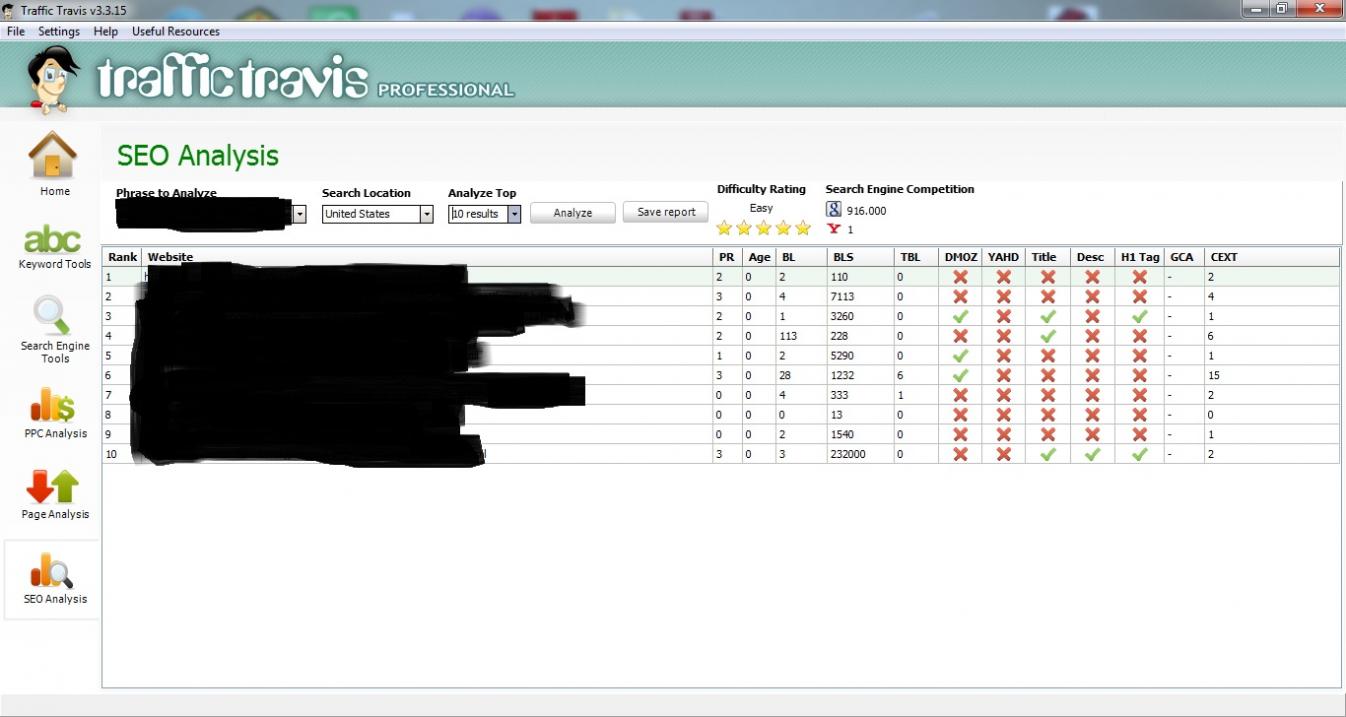Click the H1 Tag check mark in row 3

(1139, 316)
